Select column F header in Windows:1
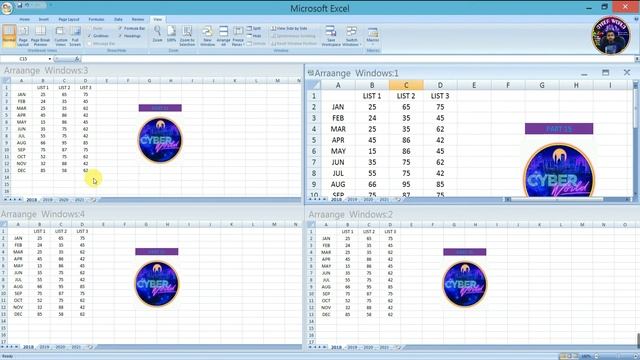 click(x=508, y=85)
